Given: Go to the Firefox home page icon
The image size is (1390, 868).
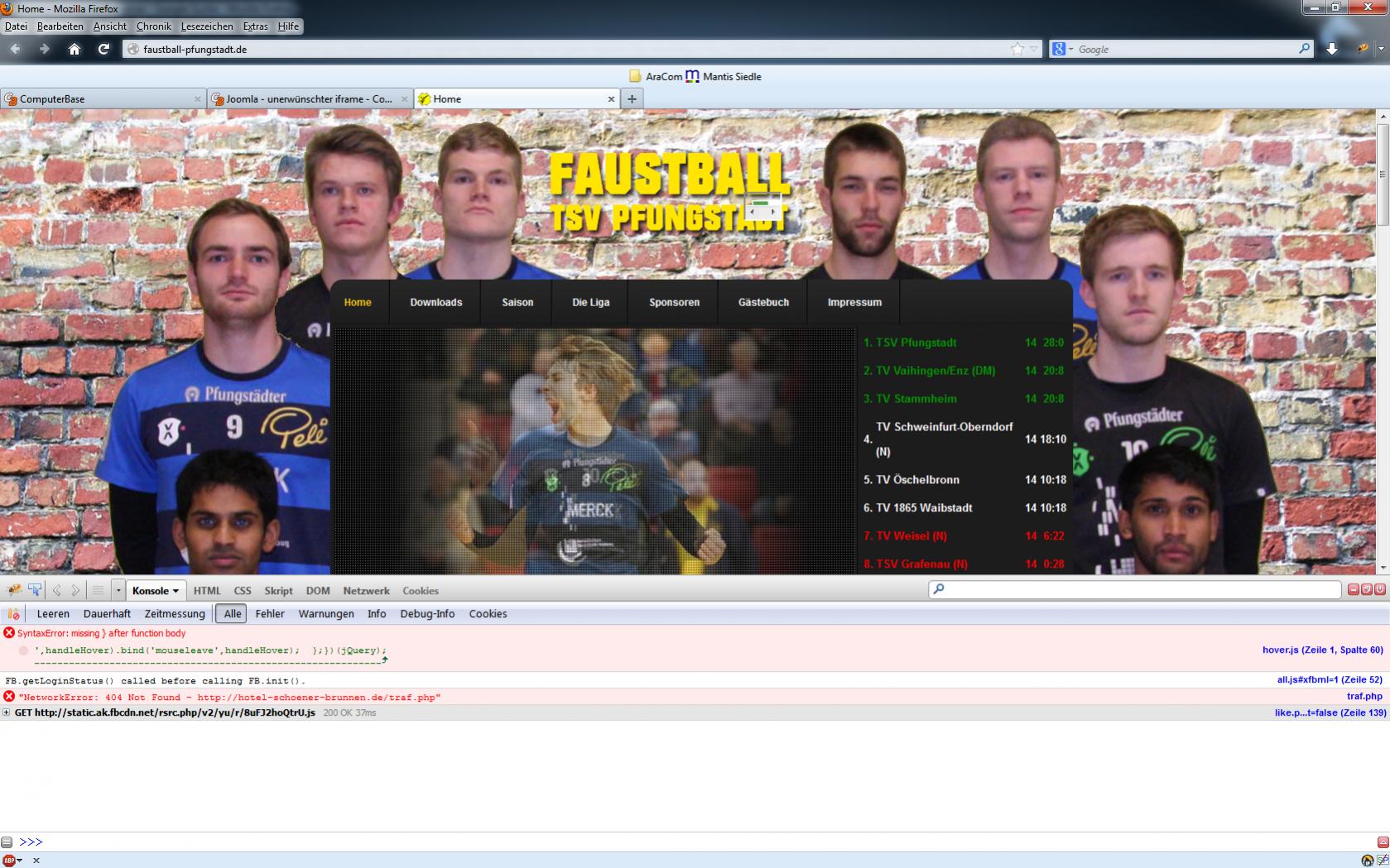Looking at the screenshot, I should tap(75, 49).
